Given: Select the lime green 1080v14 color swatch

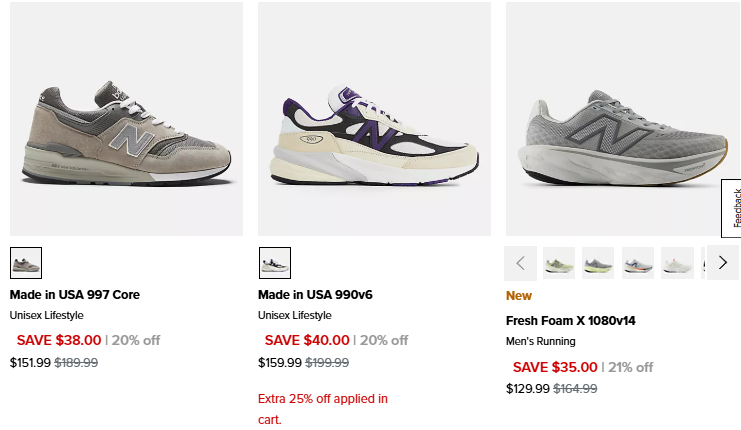Looking at the screenshot, I should [x=559, y=263].
